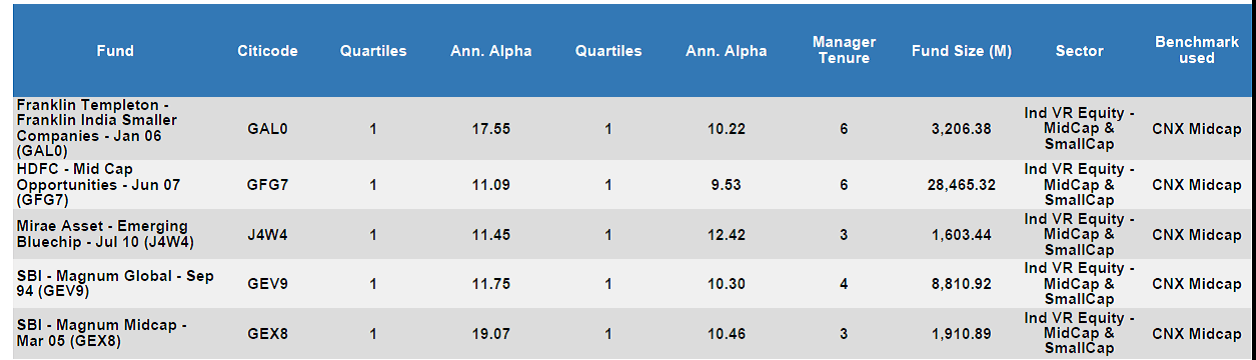Screen dimensions: 1256x360
Task: Select citicode GAL0 cell
Action: click(267, 128)
